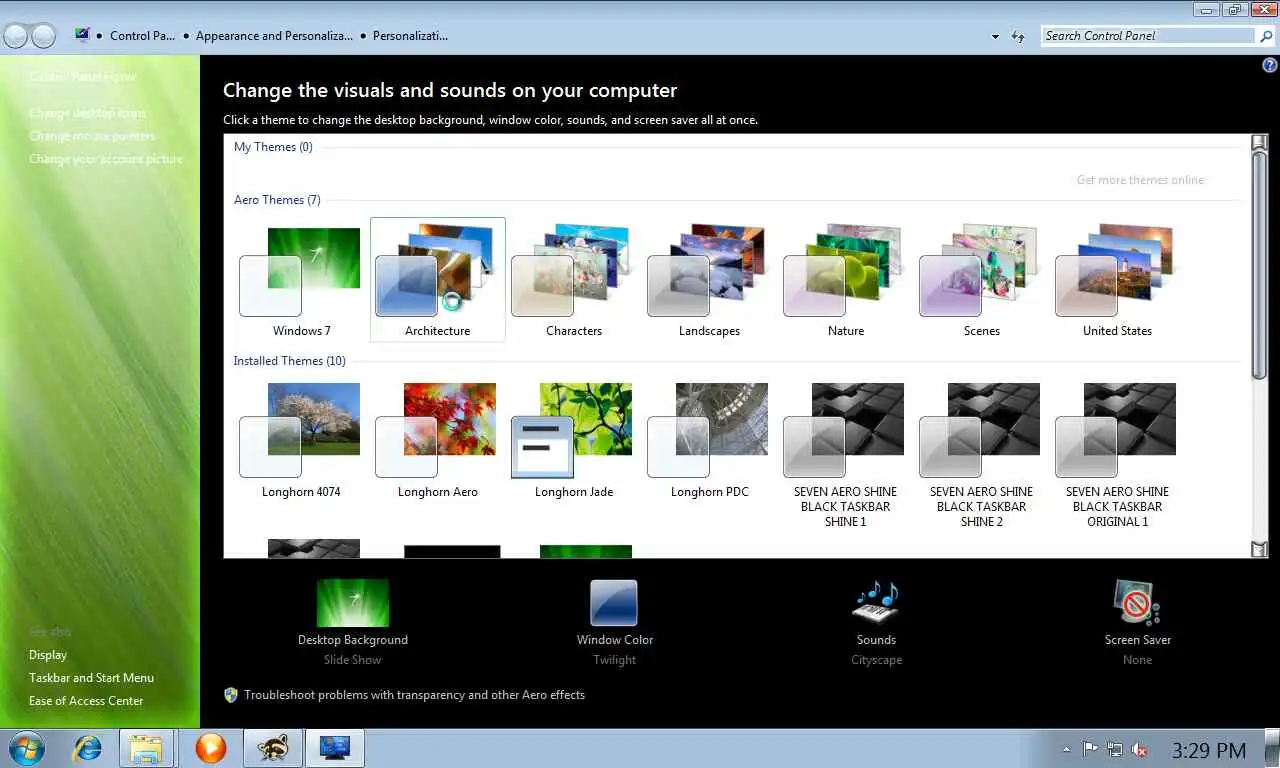Click the refresh address bar button
This screenshot has height=768, width=1280.
click(x=1018, y=36)
